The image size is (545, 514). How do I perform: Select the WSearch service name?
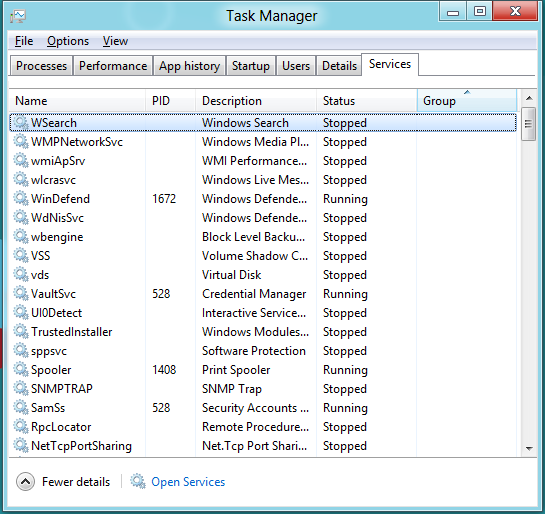pos(54,123)
